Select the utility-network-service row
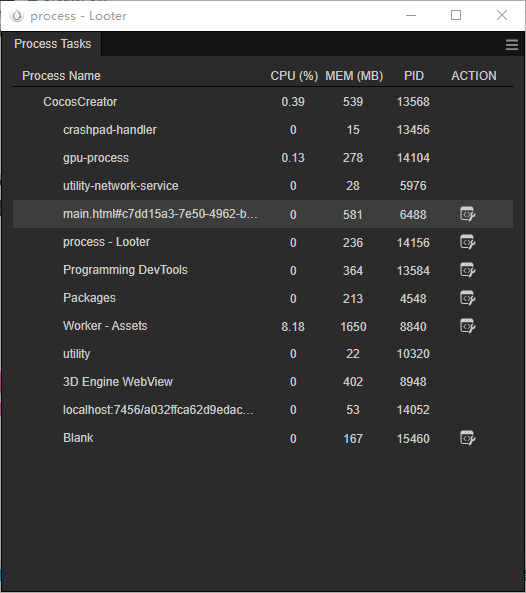The image size is (526, 593). (263, 186)
